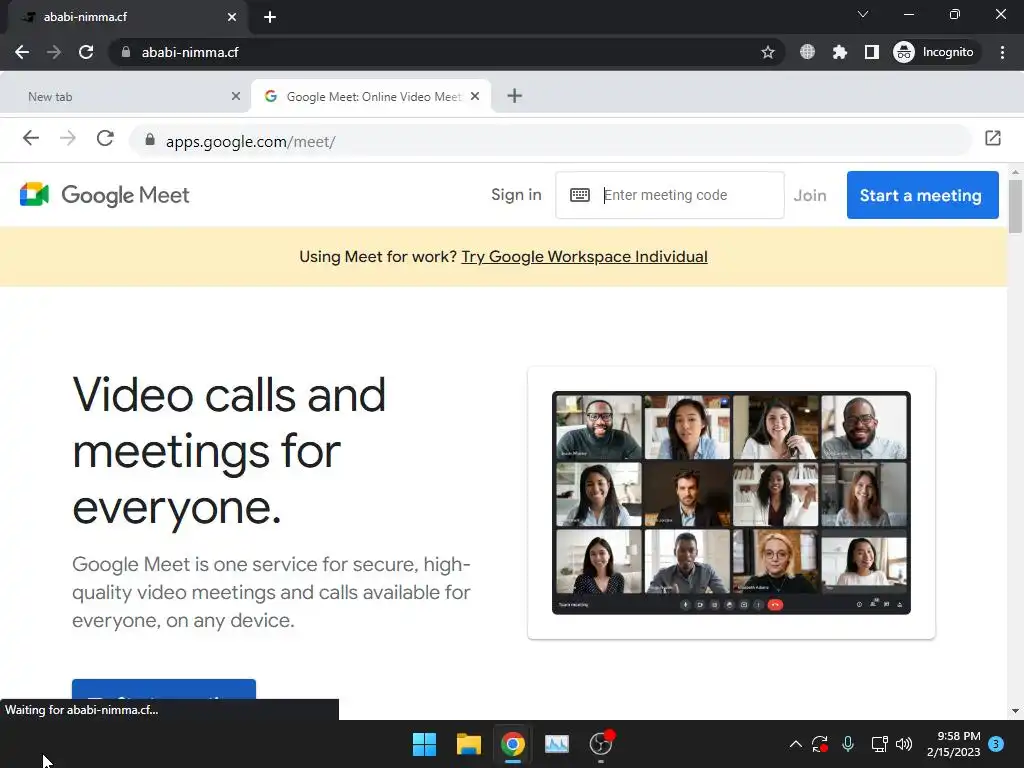Select the Google Meet tab
This screenshot has height=768, width=1024.
(371, 97)
